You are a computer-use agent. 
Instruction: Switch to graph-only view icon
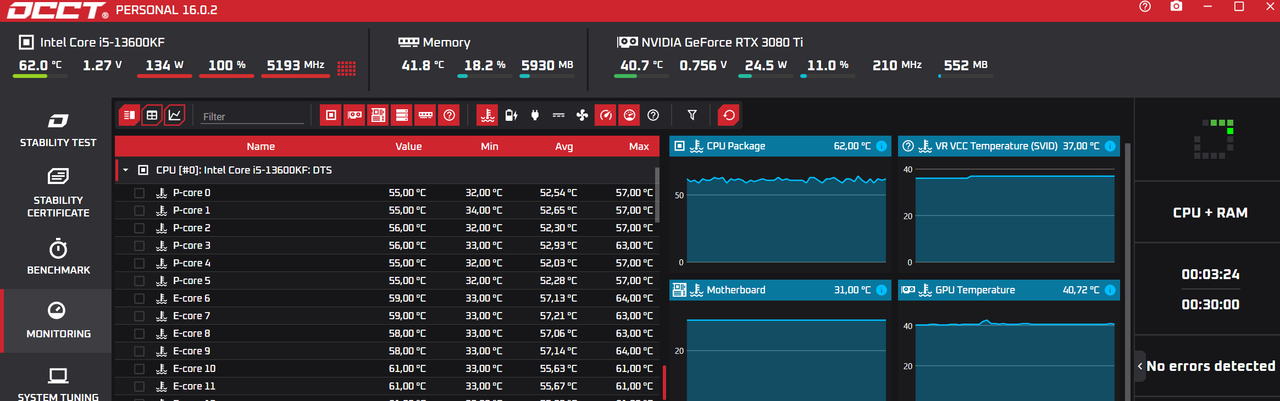[x=175, y=115]
